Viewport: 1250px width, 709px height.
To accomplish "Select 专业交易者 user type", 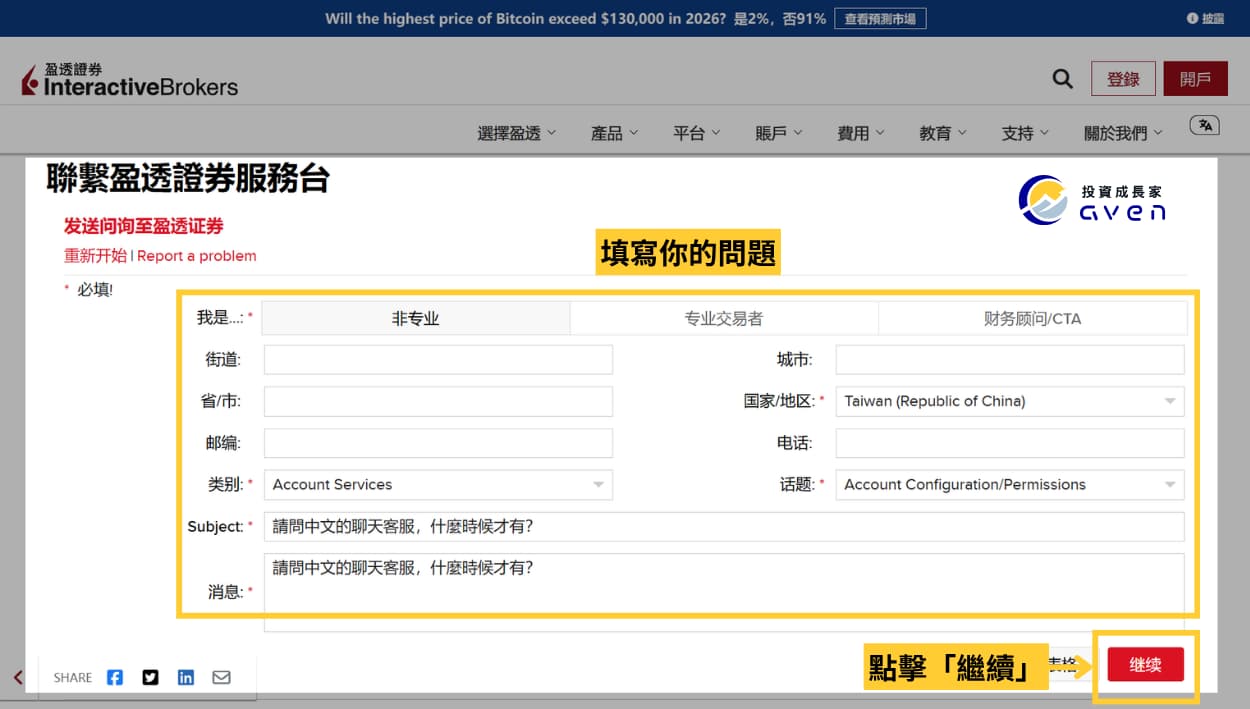I will (724, 319).
